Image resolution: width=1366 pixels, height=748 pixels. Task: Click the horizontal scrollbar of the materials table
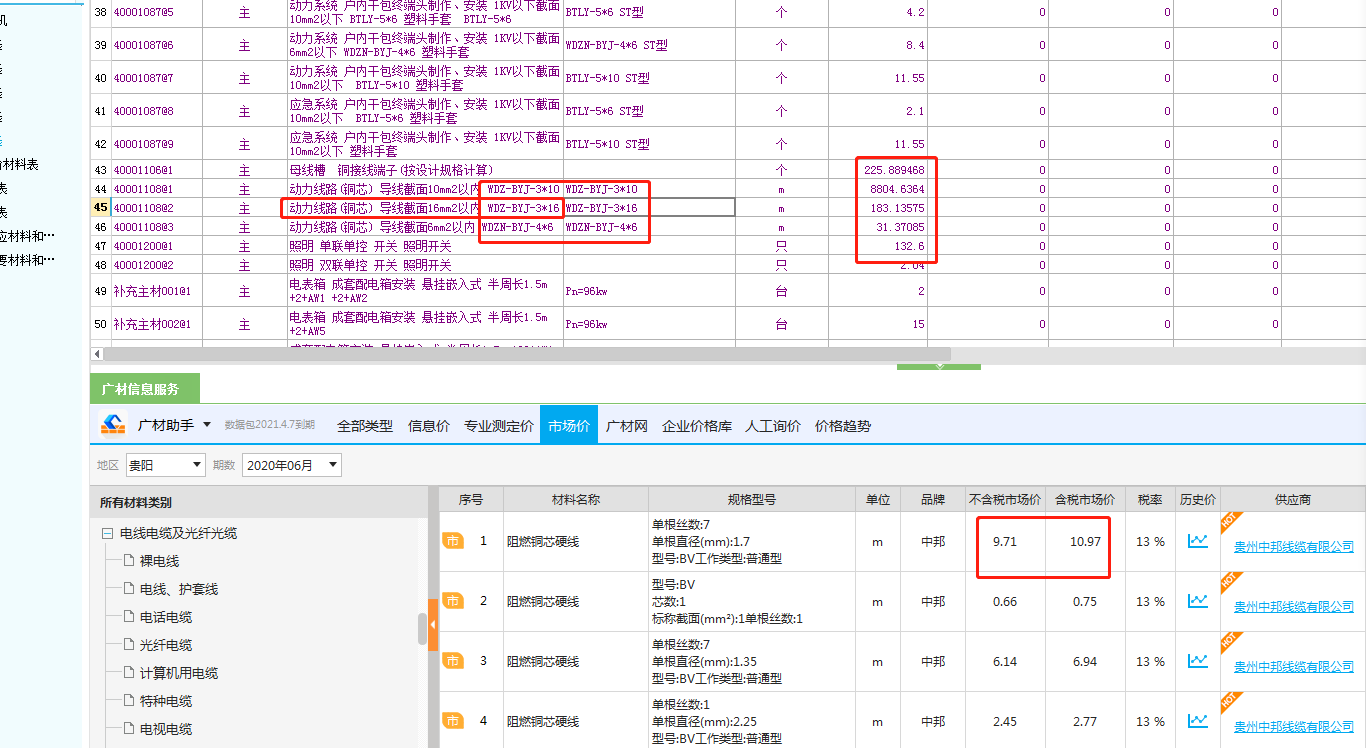point(527,354)
